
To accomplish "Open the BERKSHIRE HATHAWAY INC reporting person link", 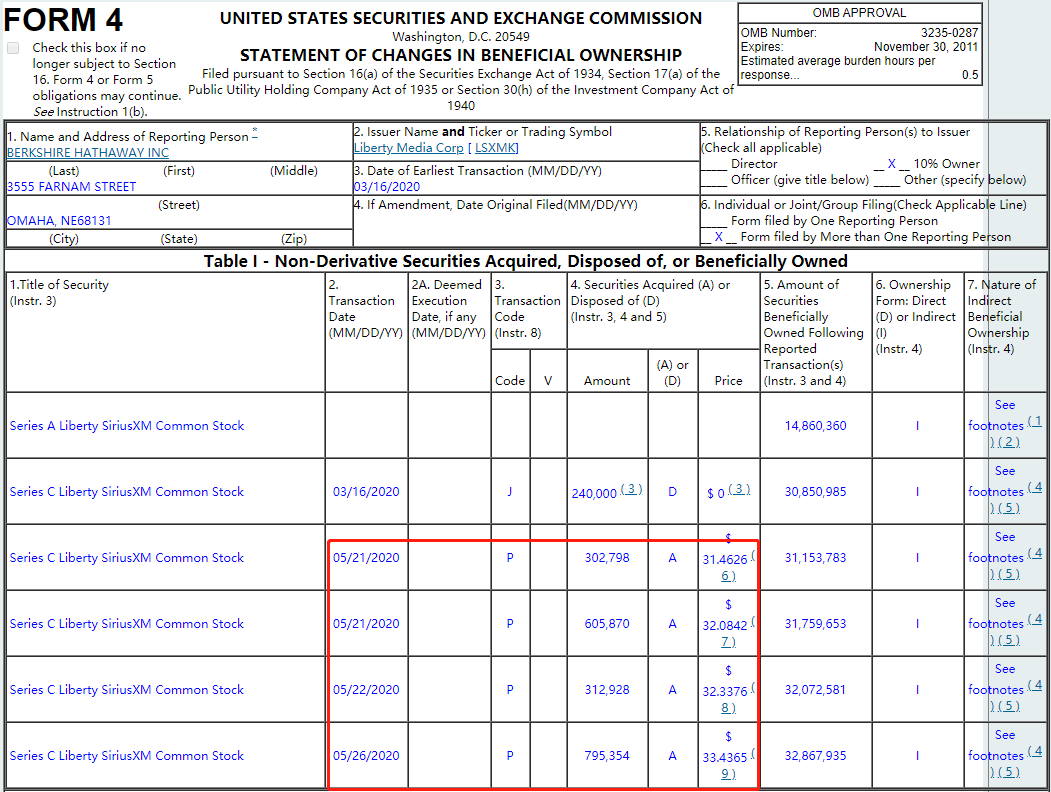I will [x=88, y=153].
